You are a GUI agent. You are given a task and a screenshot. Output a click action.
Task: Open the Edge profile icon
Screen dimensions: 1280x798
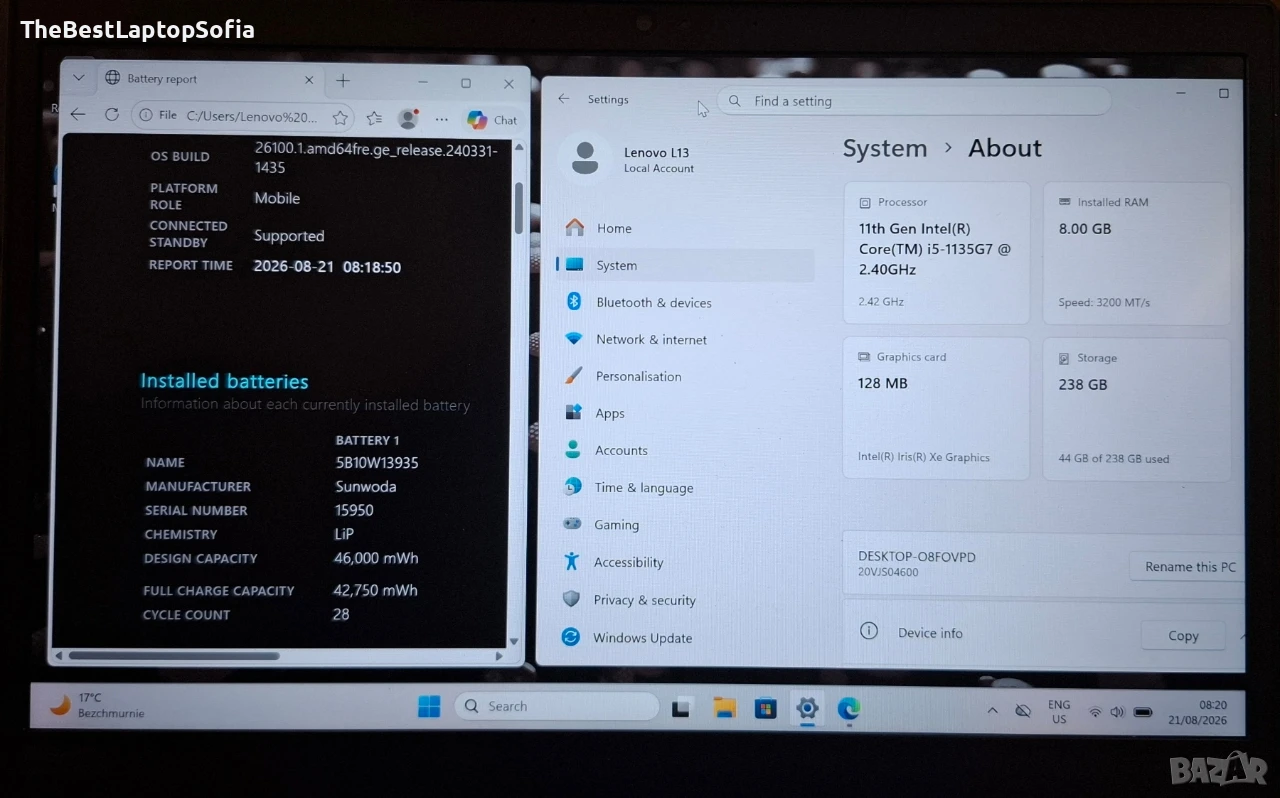[x=408, y=119]
